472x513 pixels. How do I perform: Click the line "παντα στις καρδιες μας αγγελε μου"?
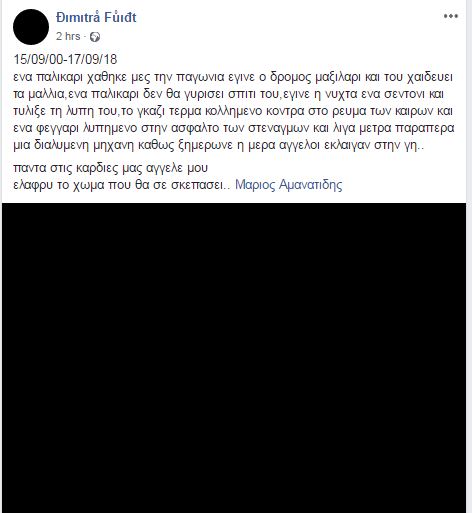coord(111,168)
